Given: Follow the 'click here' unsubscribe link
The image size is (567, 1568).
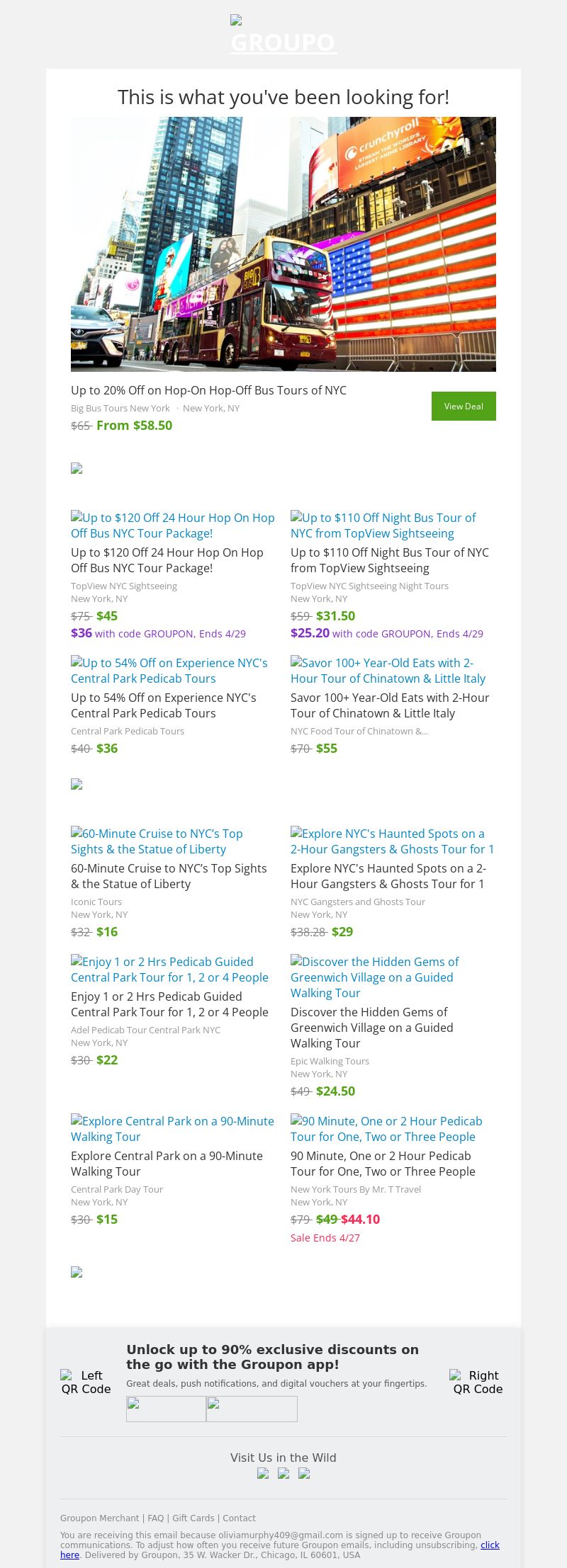Looking at the screenshot, I should point(490,1545).
